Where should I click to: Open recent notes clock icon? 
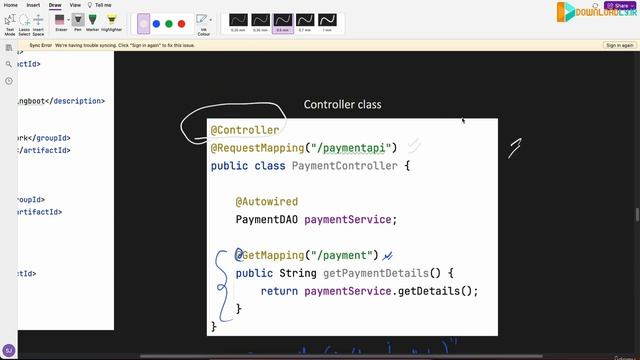pos(9,81)
